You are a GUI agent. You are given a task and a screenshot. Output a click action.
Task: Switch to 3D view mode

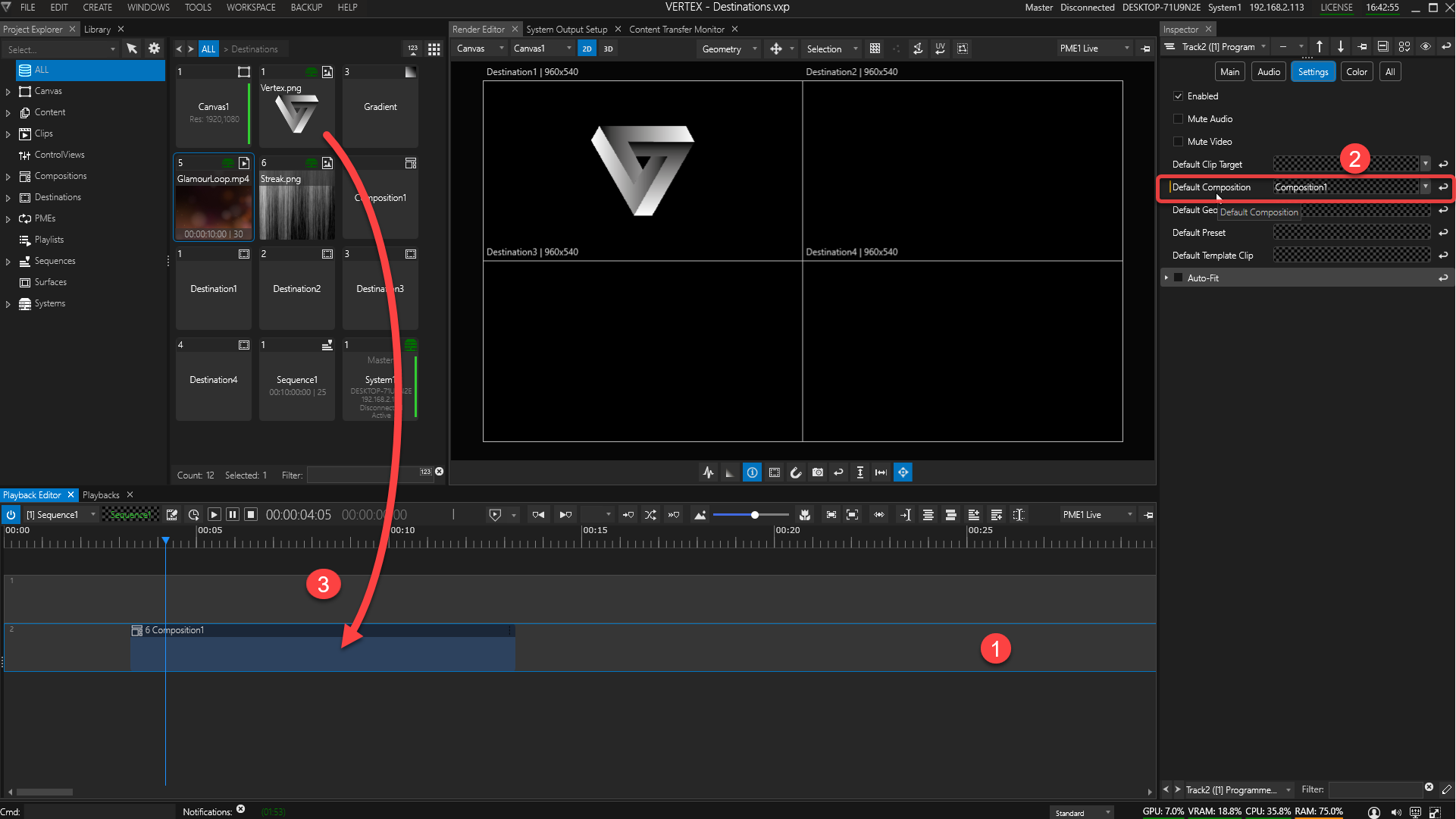coord(609,48)
